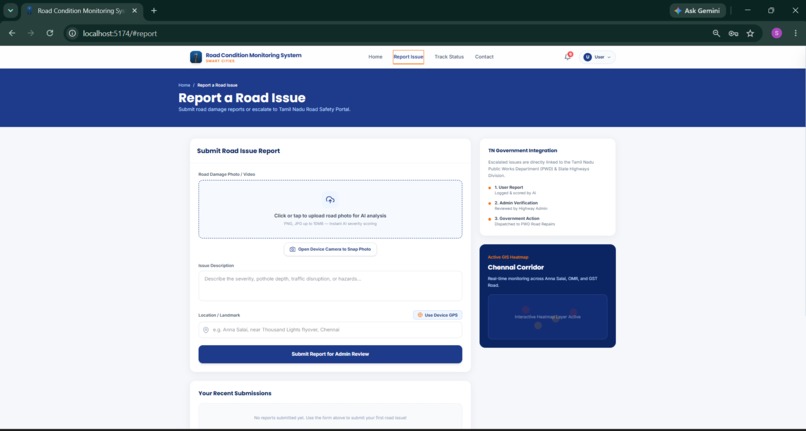Focus the Location / Landmark input field
This screenshot has height=431, width=806.
pos(330,330)
